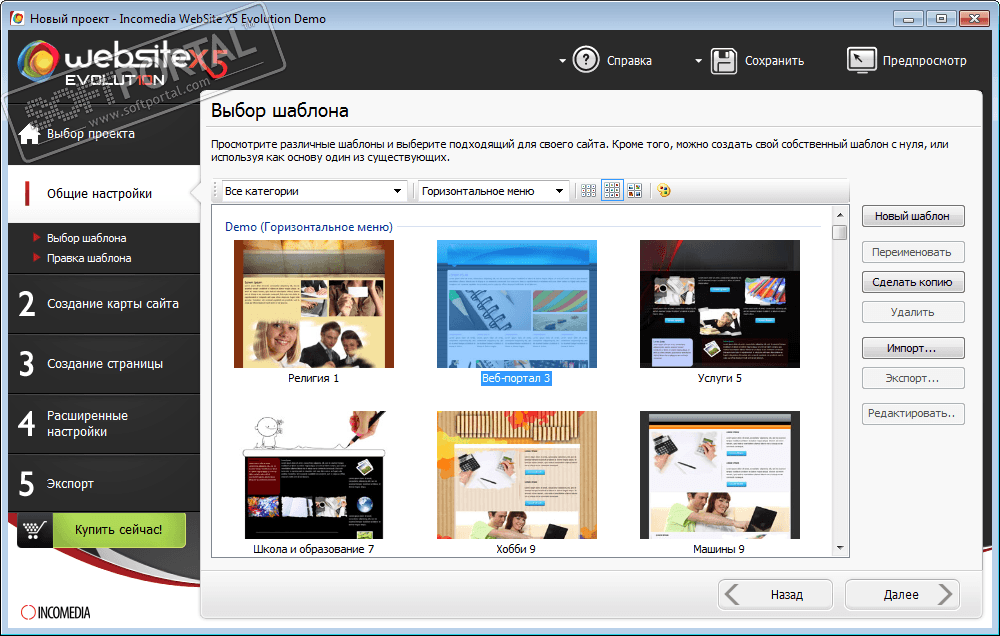1000x636 pixels.
Task: Click the Выбор шаблона page heading
Action: 279,111
